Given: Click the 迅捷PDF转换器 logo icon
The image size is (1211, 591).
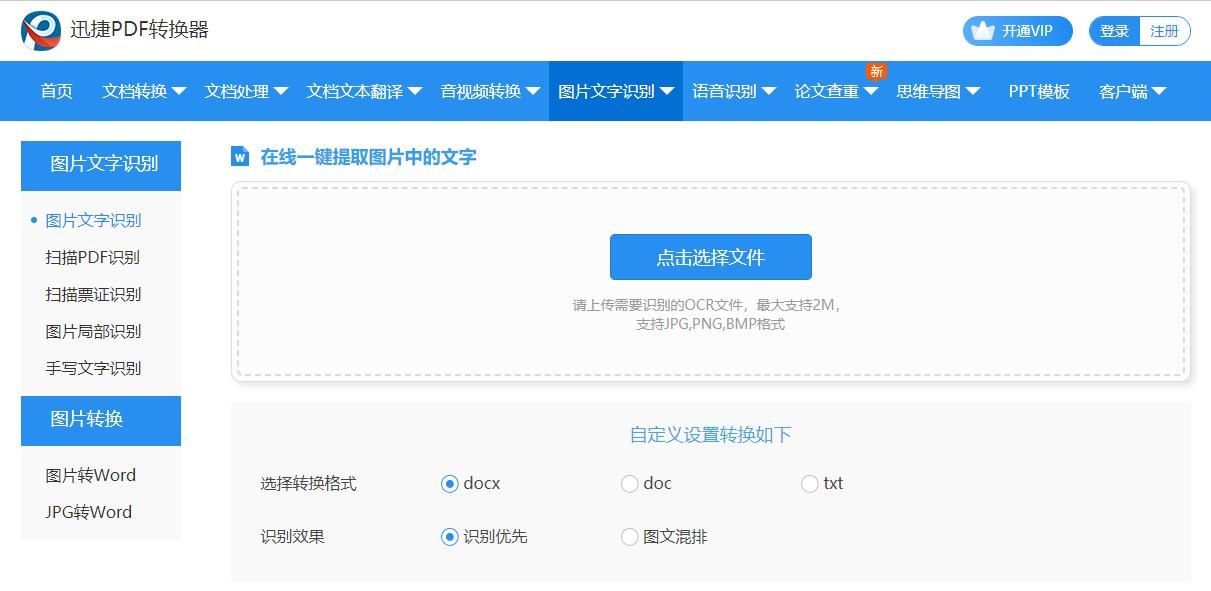Looking at the screenshot, I should (42, 30).
